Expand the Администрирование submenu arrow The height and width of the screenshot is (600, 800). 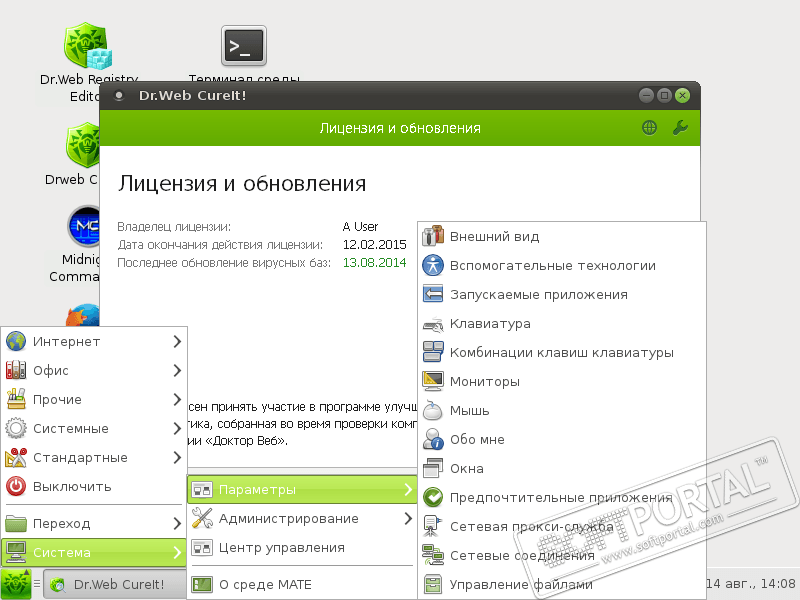(408, 518)
